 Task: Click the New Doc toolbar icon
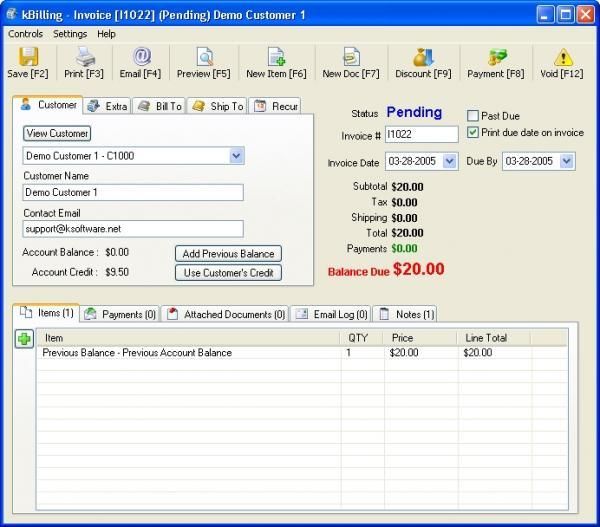click(x=351, y=57)
